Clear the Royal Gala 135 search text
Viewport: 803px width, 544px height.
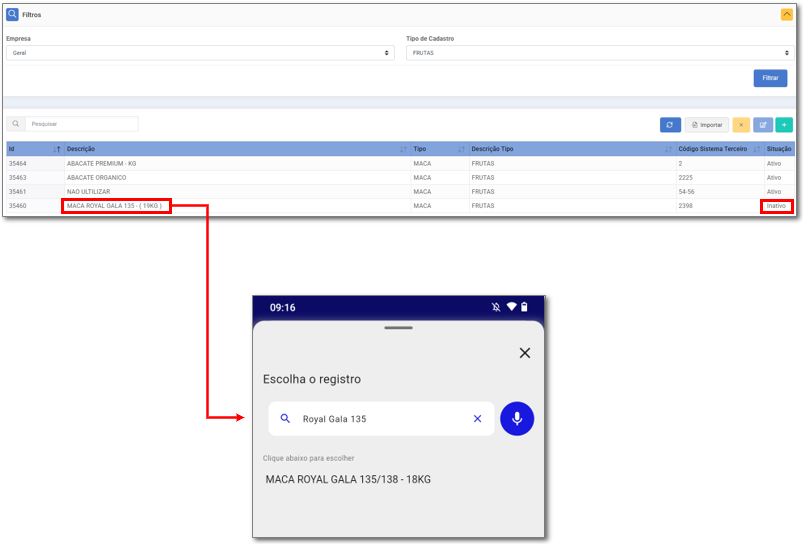coord(477,419)
